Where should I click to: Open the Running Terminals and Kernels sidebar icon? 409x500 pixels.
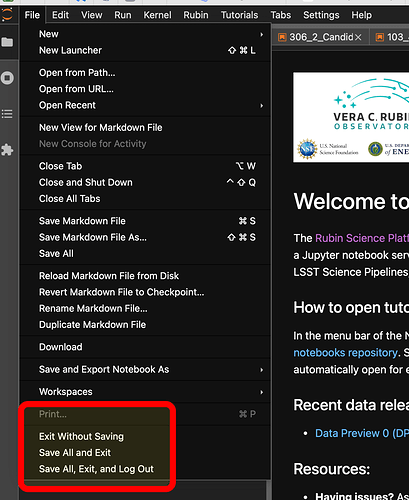[x=7, y=78]
